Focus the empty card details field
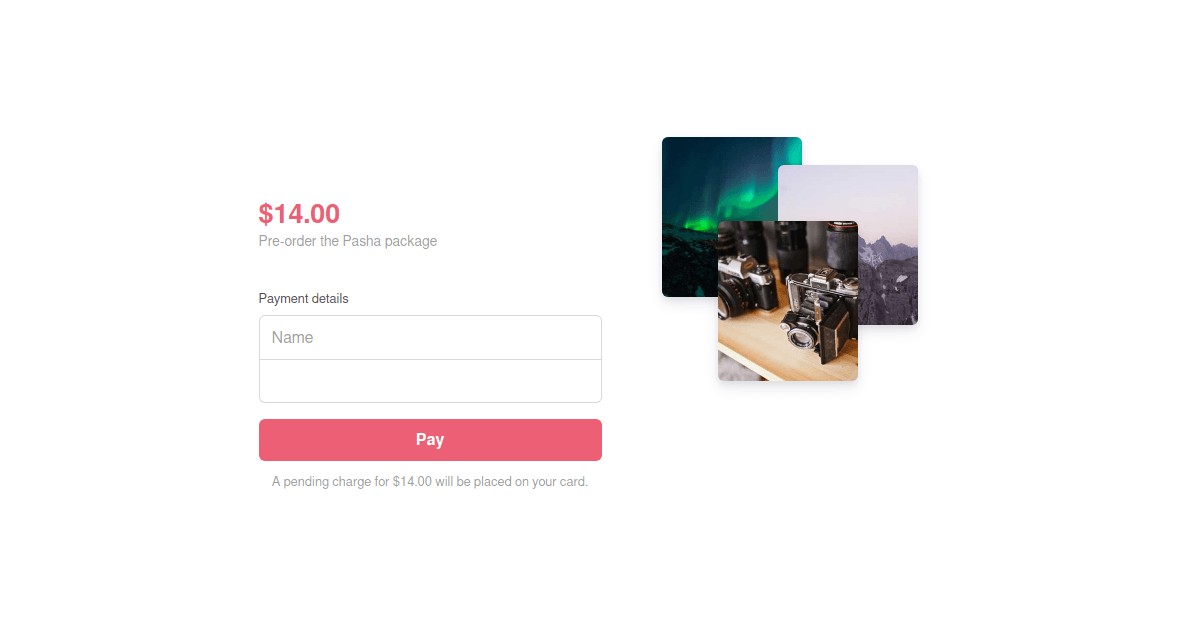The image size is (1200, 630). [x=430, y=381]
